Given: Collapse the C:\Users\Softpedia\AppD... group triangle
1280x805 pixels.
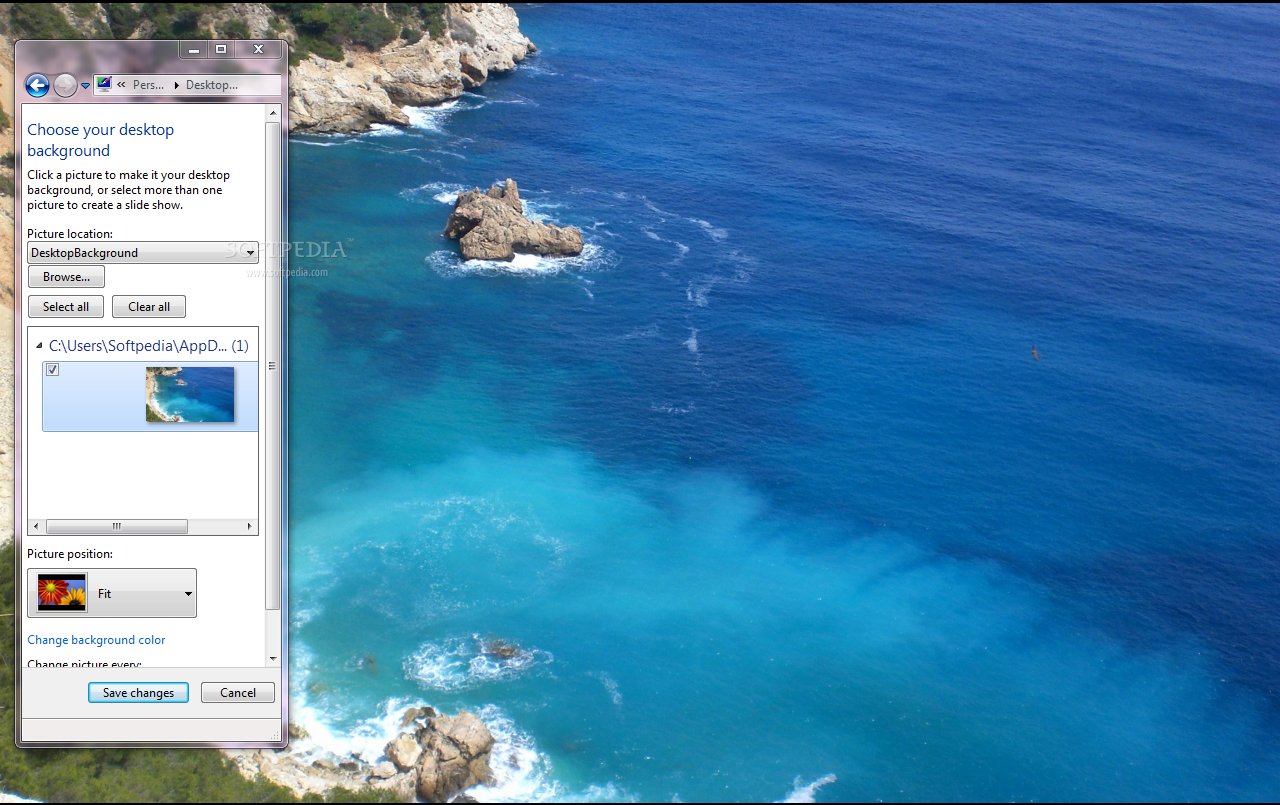Looking at the screenshot, I should [x=39, y=346].
